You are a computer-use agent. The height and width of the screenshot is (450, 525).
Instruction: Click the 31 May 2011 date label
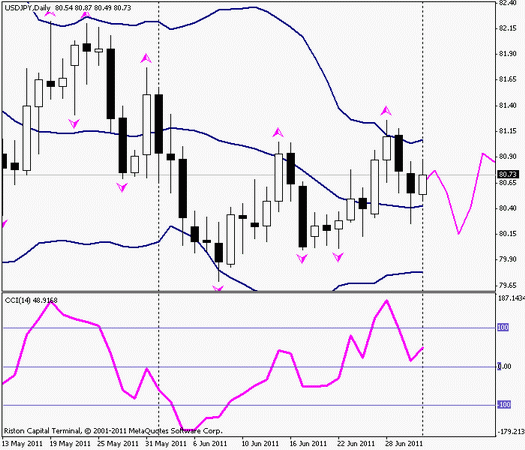pos(166,444)
